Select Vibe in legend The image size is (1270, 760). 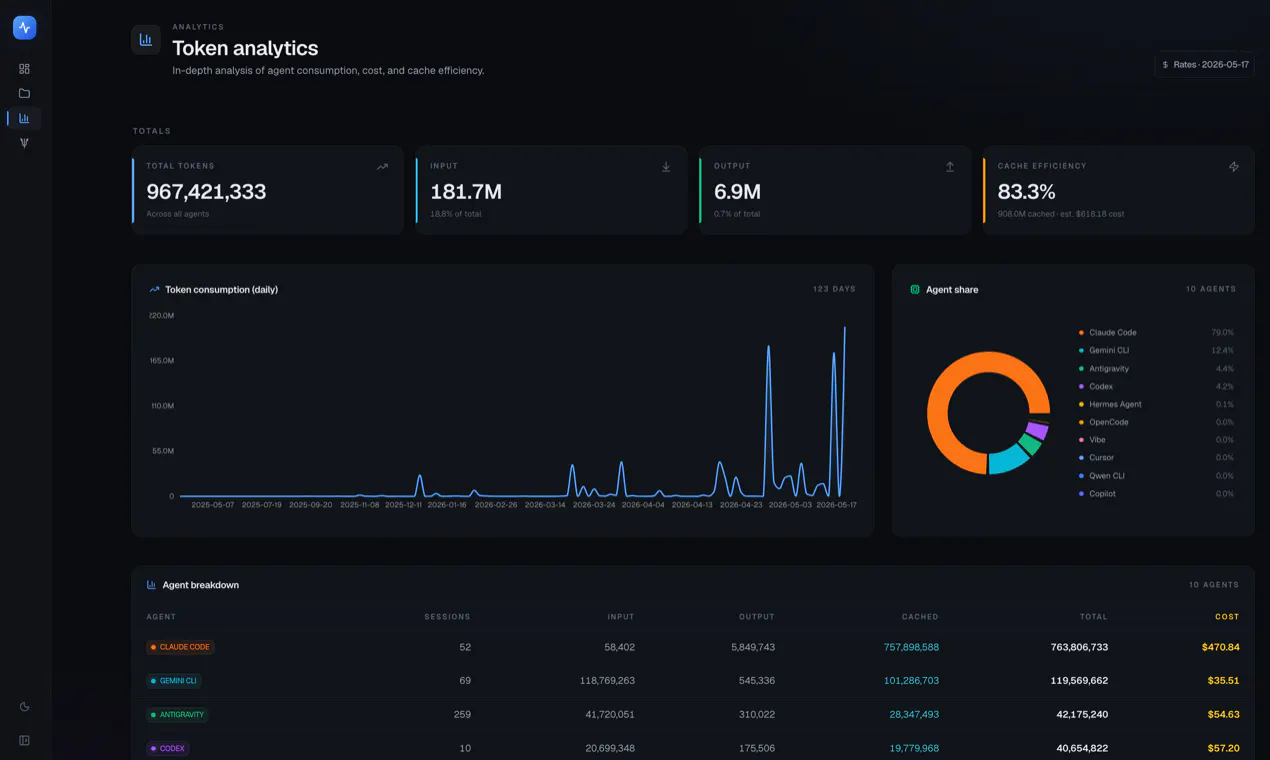tap(1097, 440)
